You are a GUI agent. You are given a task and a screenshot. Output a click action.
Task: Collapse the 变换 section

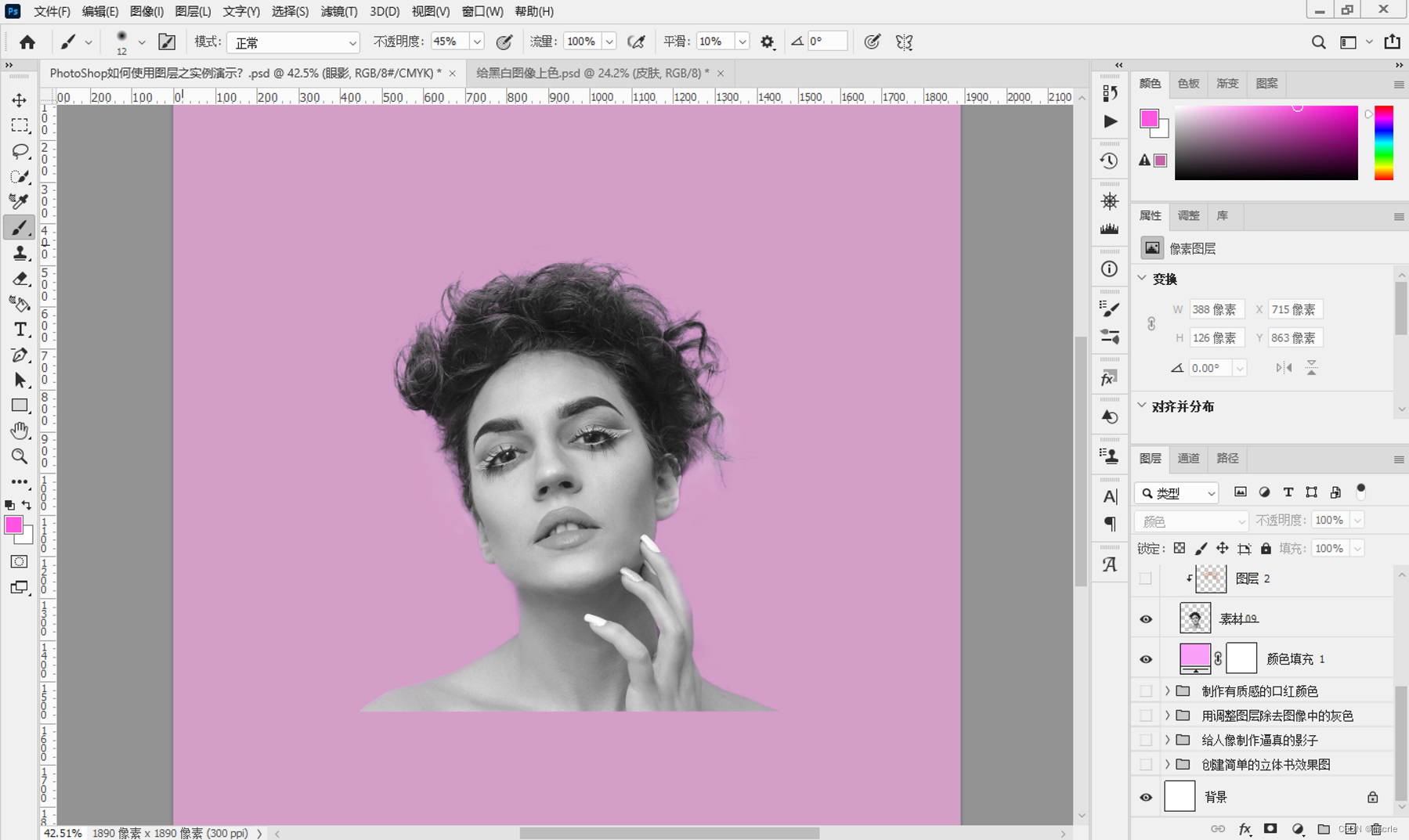1142,278
